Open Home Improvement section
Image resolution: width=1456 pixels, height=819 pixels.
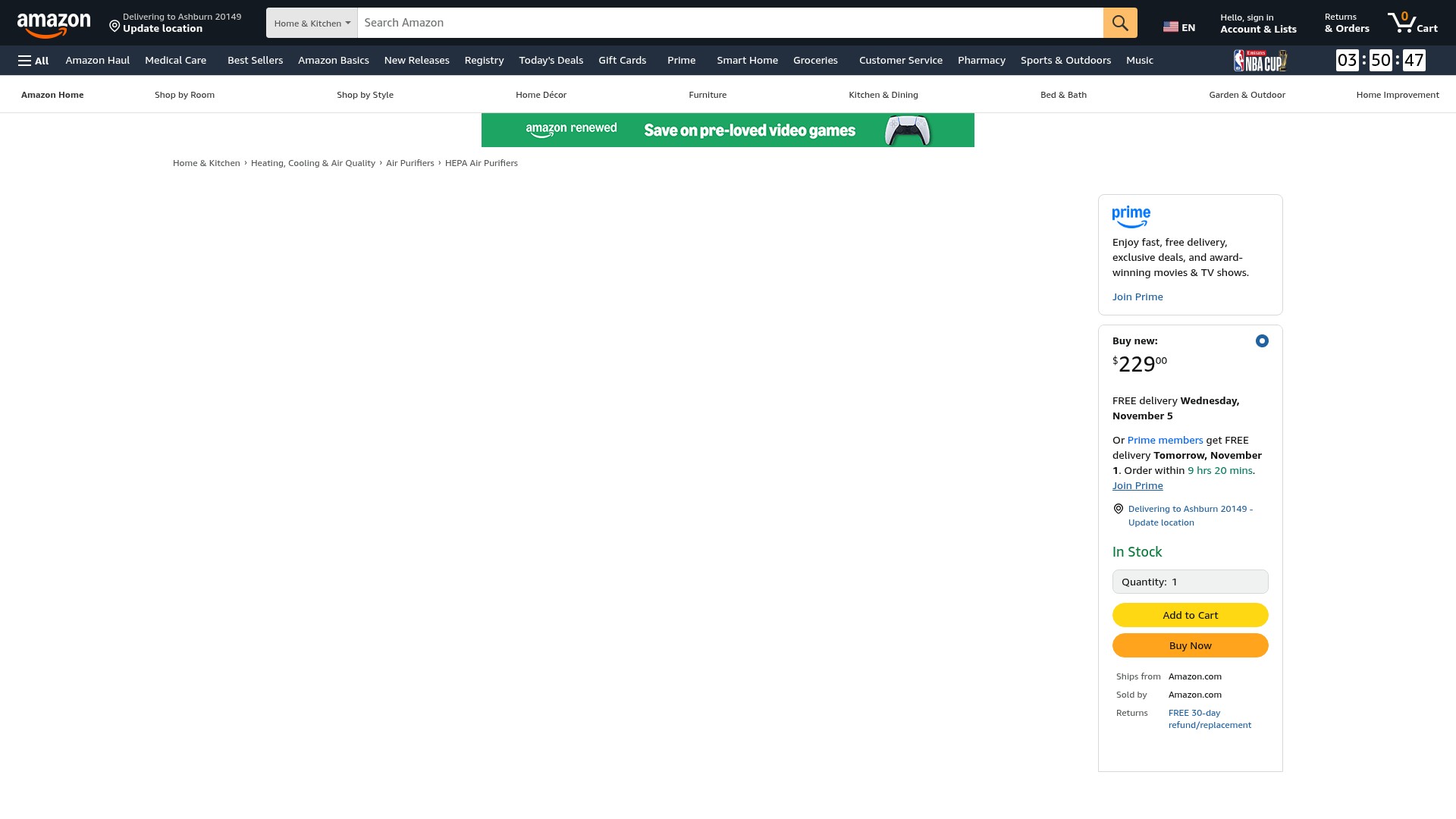[1398, 95]
